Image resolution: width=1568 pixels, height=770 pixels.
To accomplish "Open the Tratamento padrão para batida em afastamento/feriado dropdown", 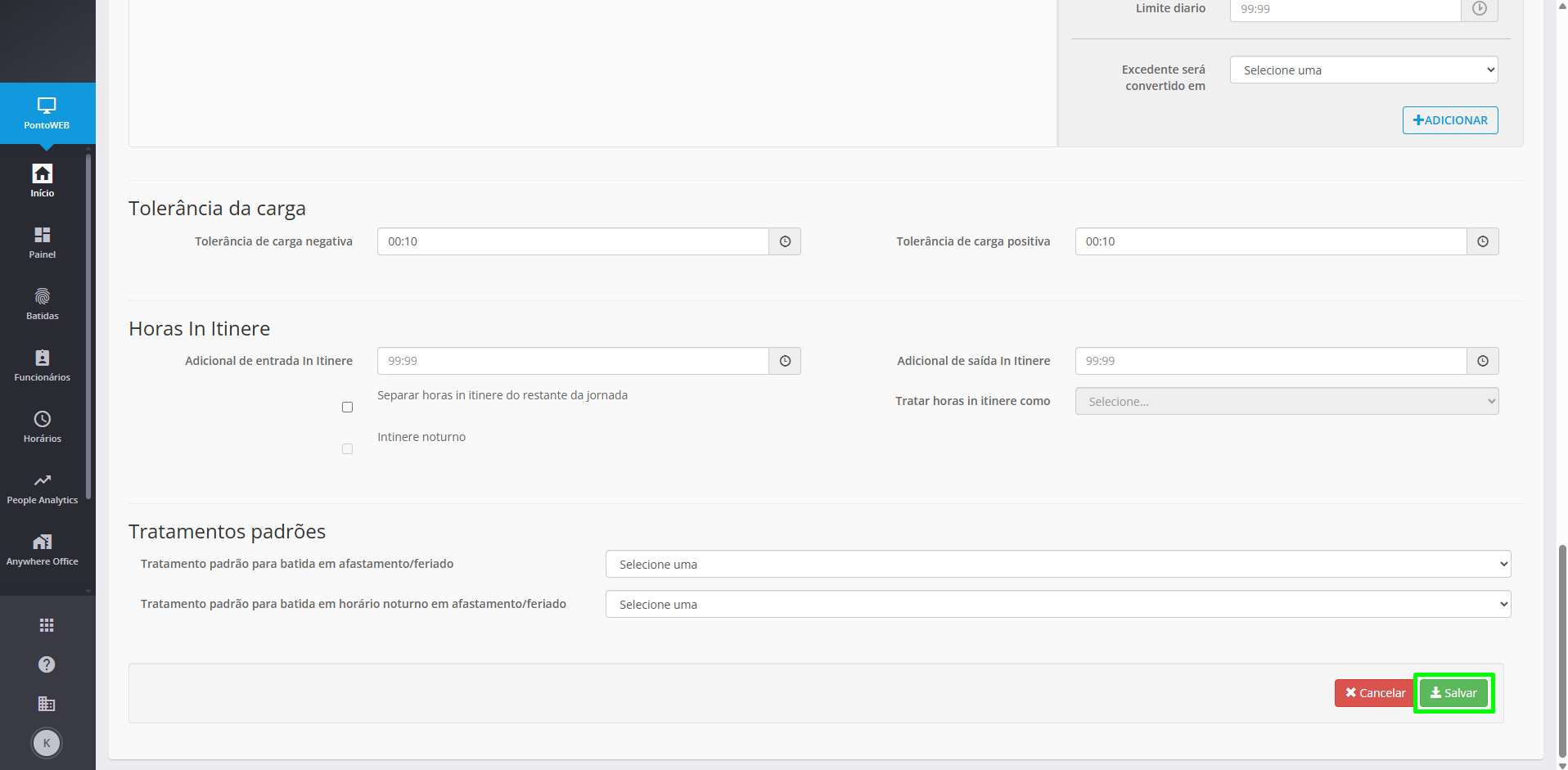I will [1057, 564].
